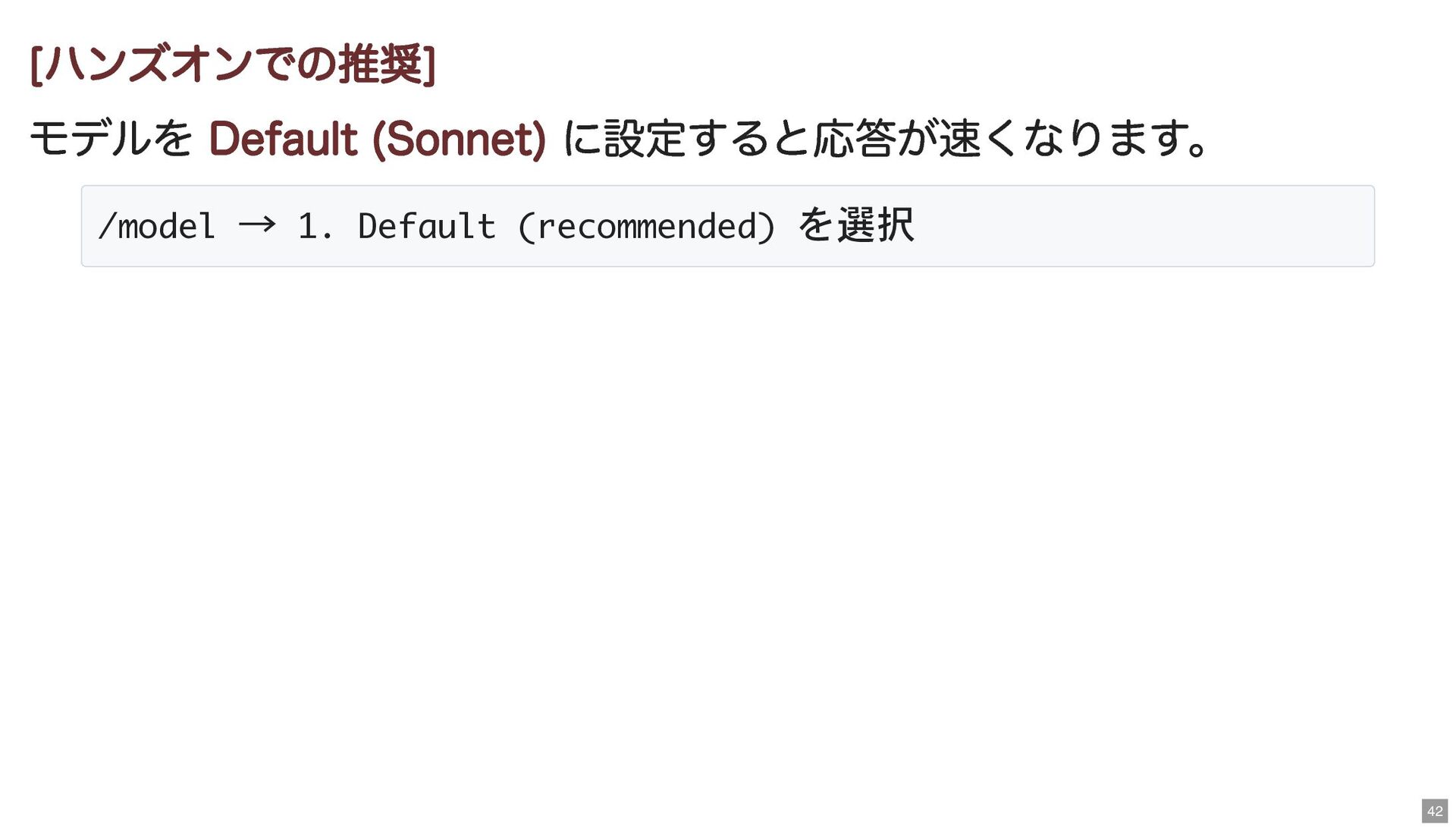
Task: Click the arrow symbol in the code block
Action: (257, 225)
